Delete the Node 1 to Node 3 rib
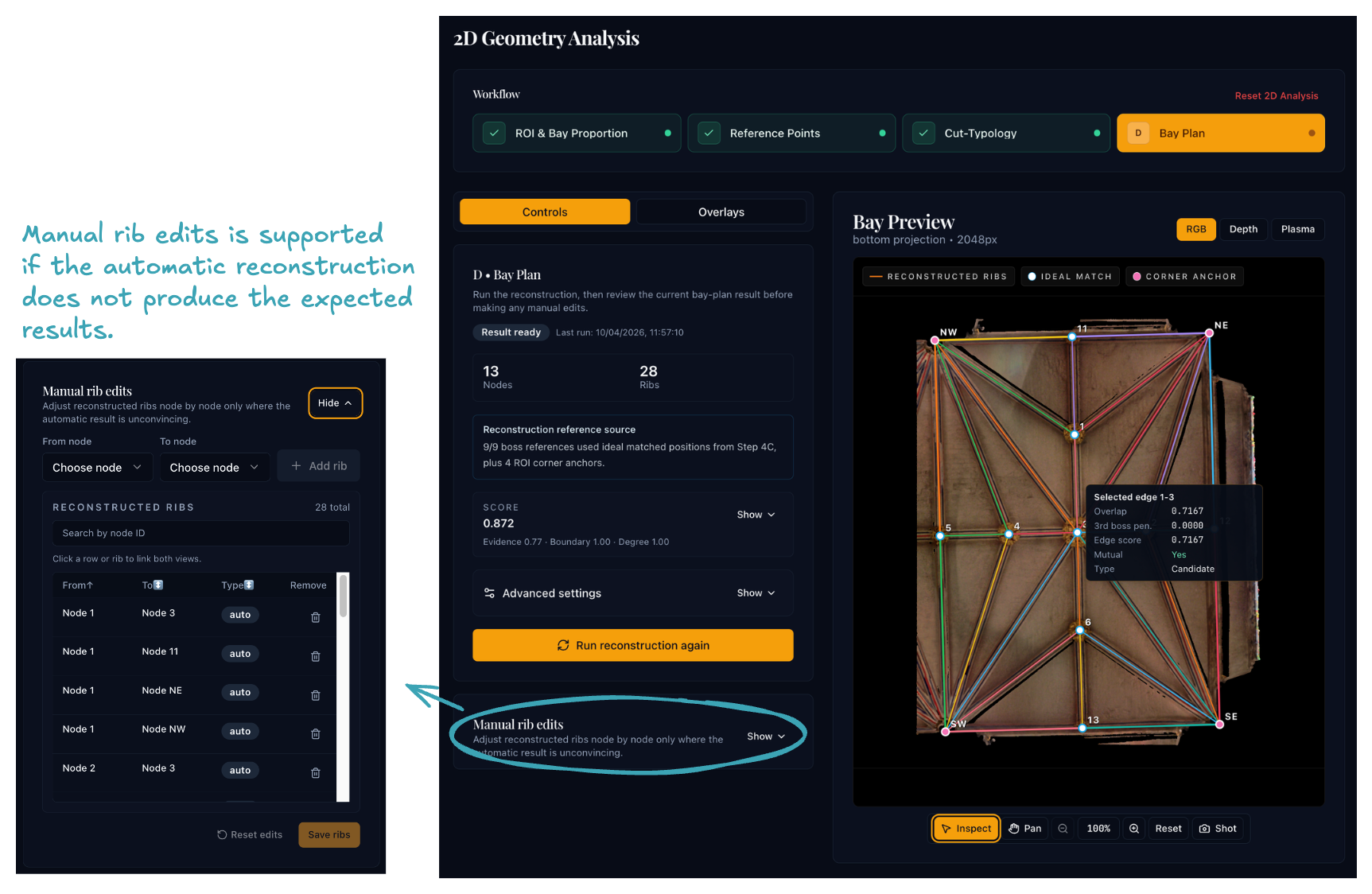The image size is (1372, 894). pos(316,617)
